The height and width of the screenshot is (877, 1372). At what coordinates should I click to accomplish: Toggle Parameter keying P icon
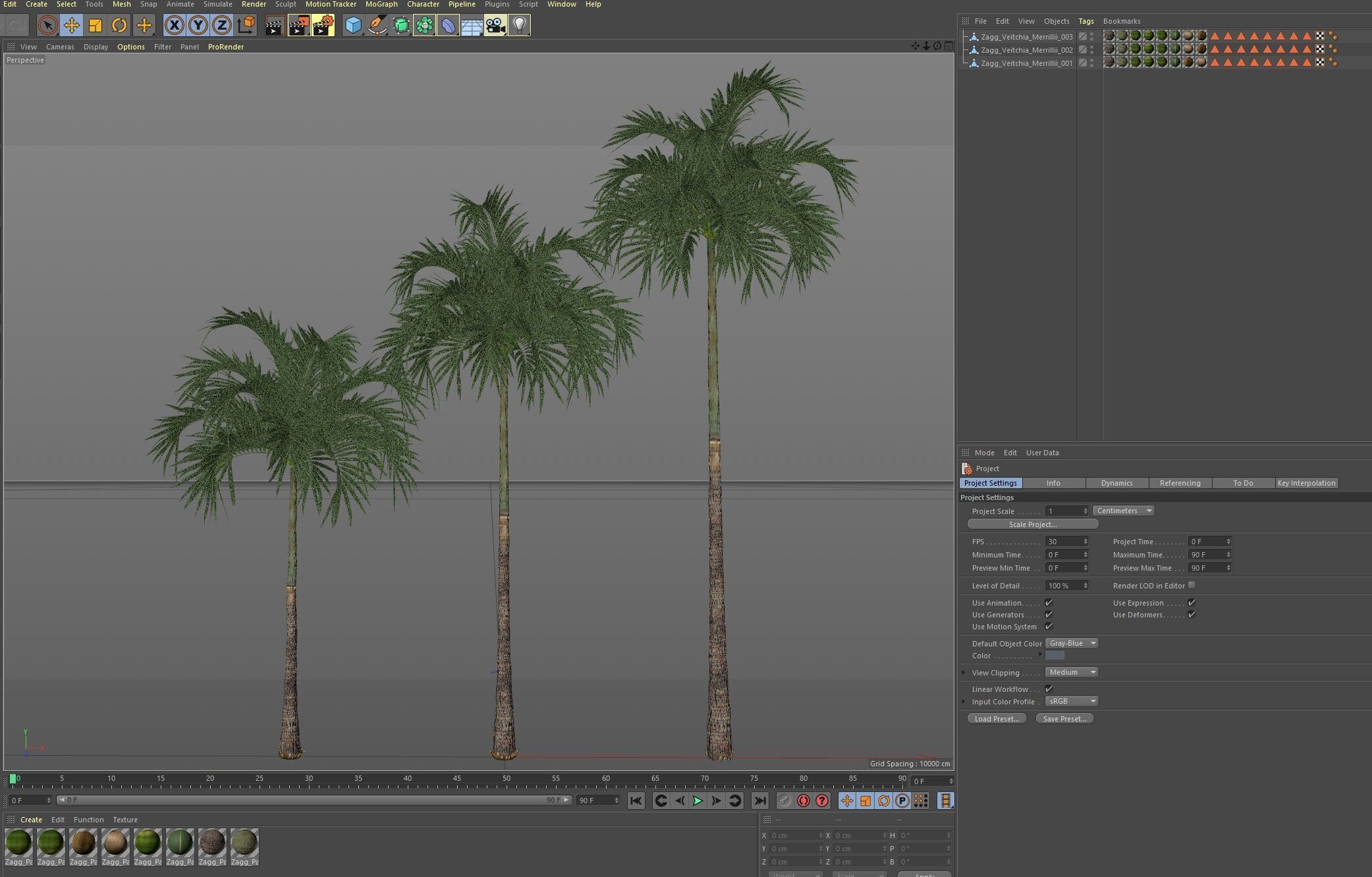pos(902,801)
